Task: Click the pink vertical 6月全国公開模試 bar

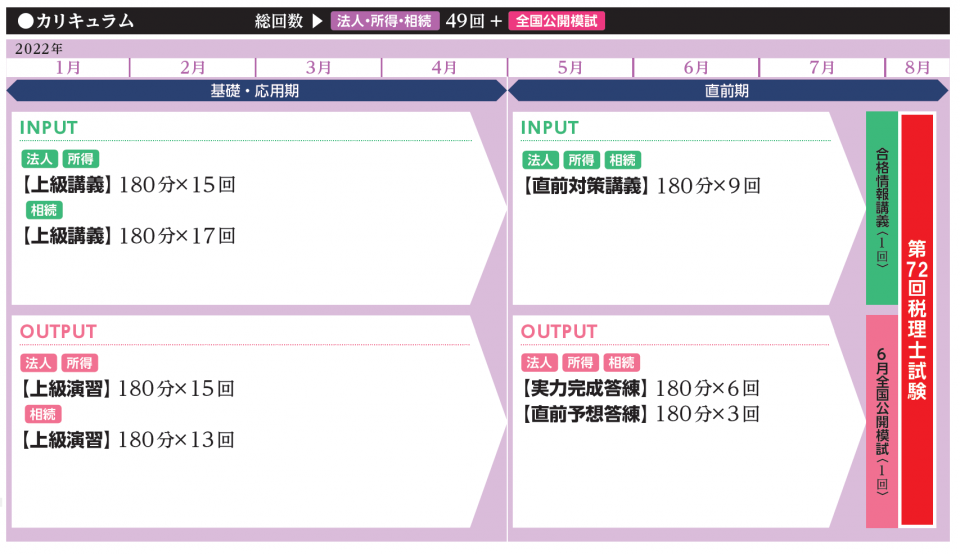Action: click(x=881, y=421)
